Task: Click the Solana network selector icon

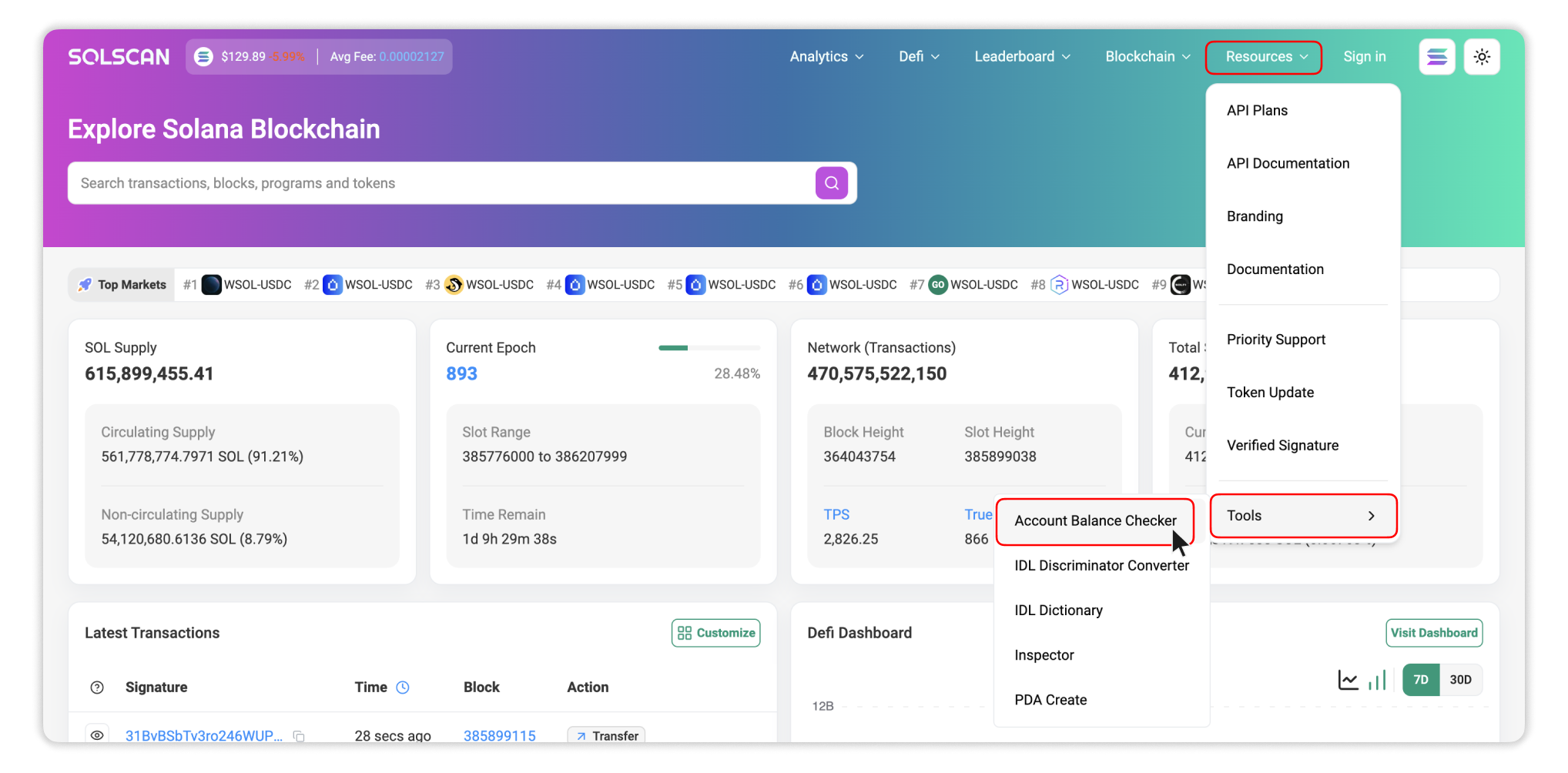Action: [1436, 57]
